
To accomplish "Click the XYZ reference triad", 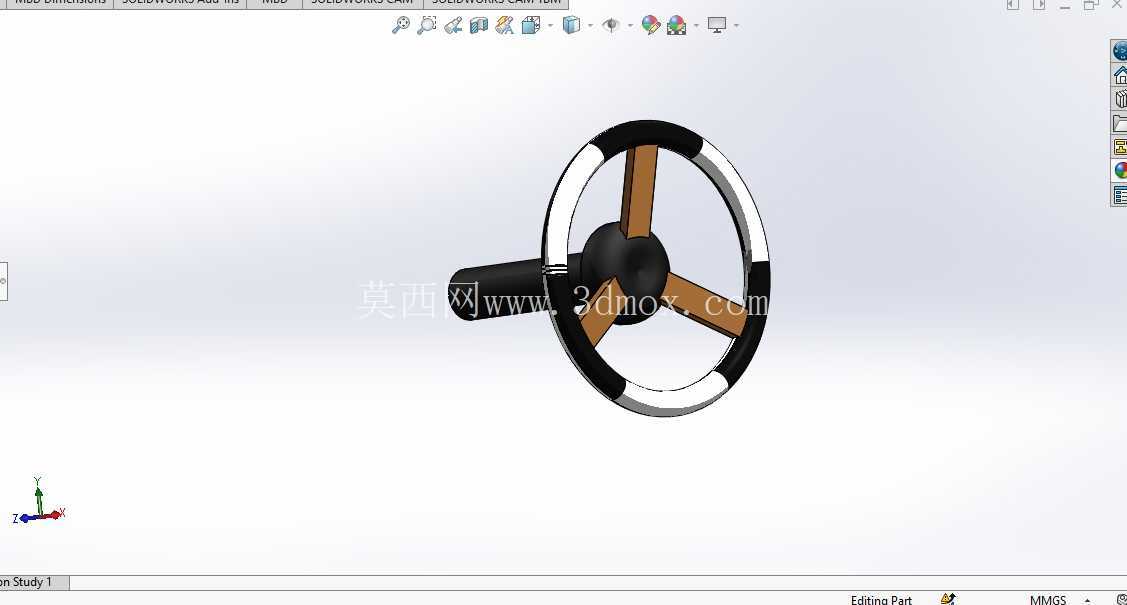I will point(39,501).
